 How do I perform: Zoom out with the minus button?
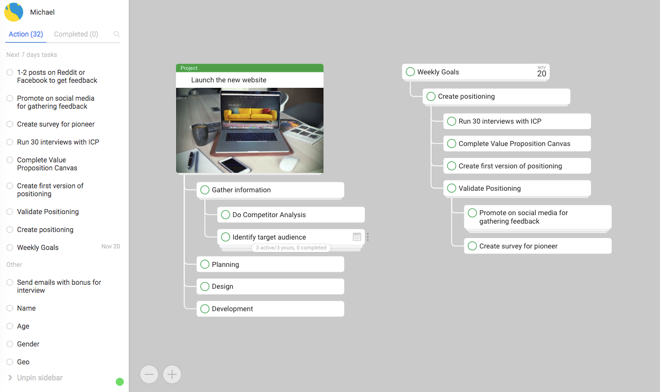[149, 374]
